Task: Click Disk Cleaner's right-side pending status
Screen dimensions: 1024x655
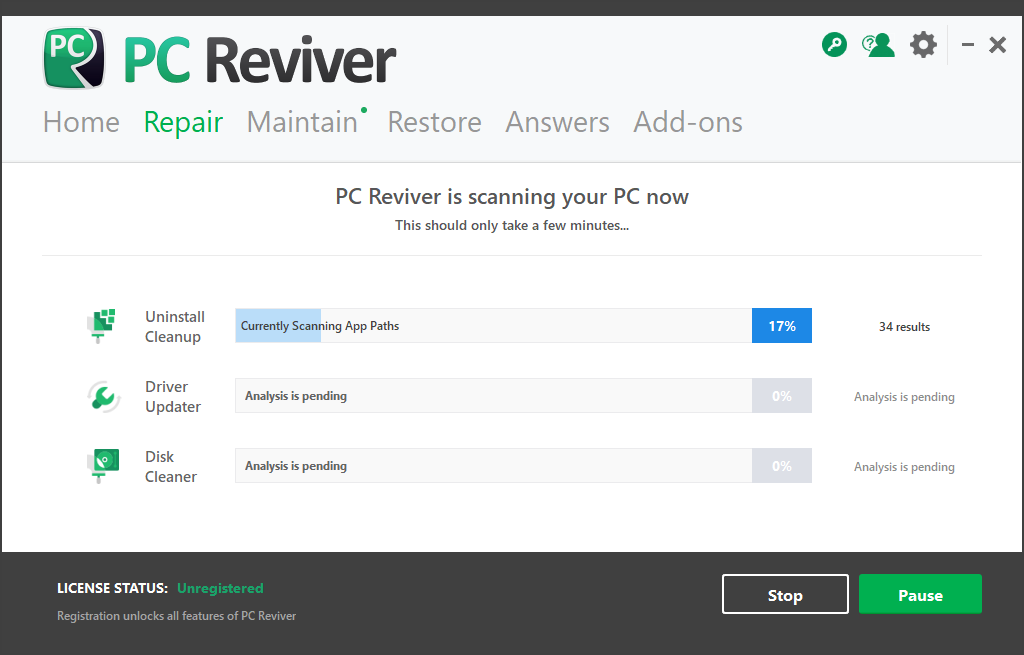Action: (x=904, y=467)
